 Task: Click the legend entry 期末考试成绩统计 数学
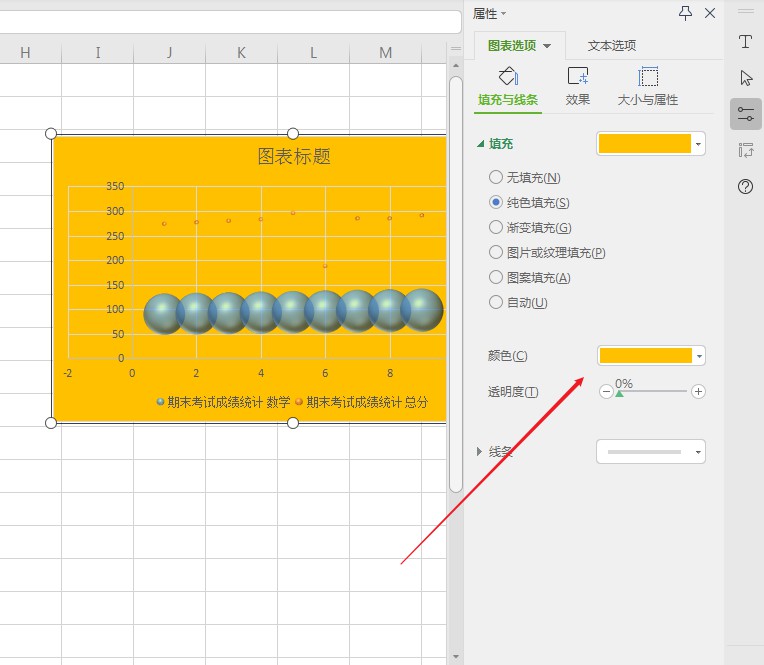click(223, 402)
